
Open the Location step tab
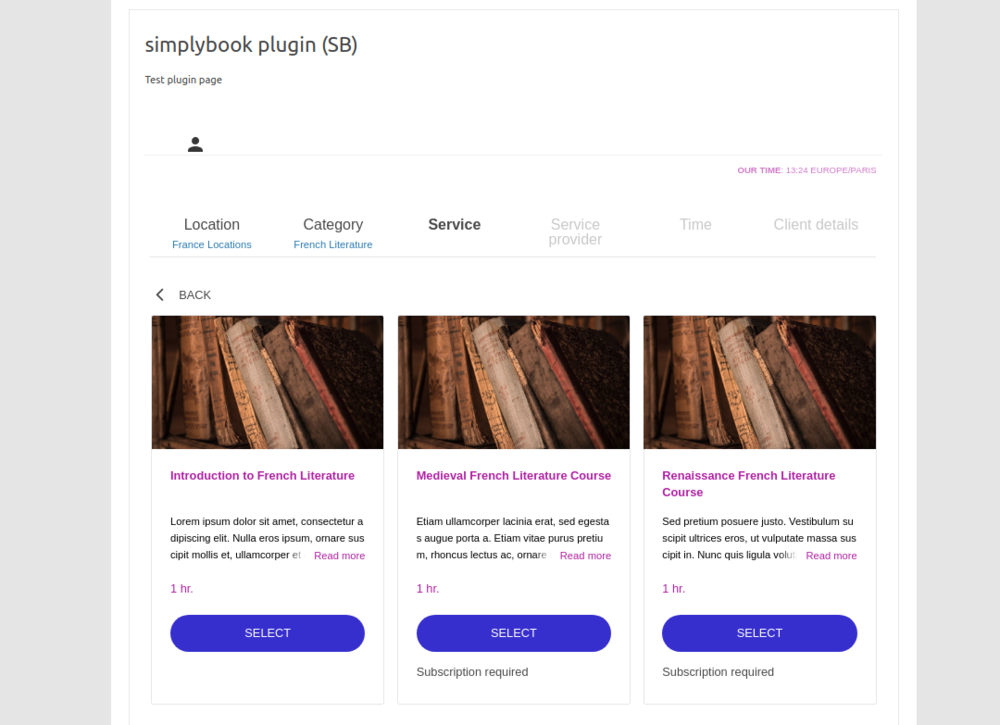[212, 224]
